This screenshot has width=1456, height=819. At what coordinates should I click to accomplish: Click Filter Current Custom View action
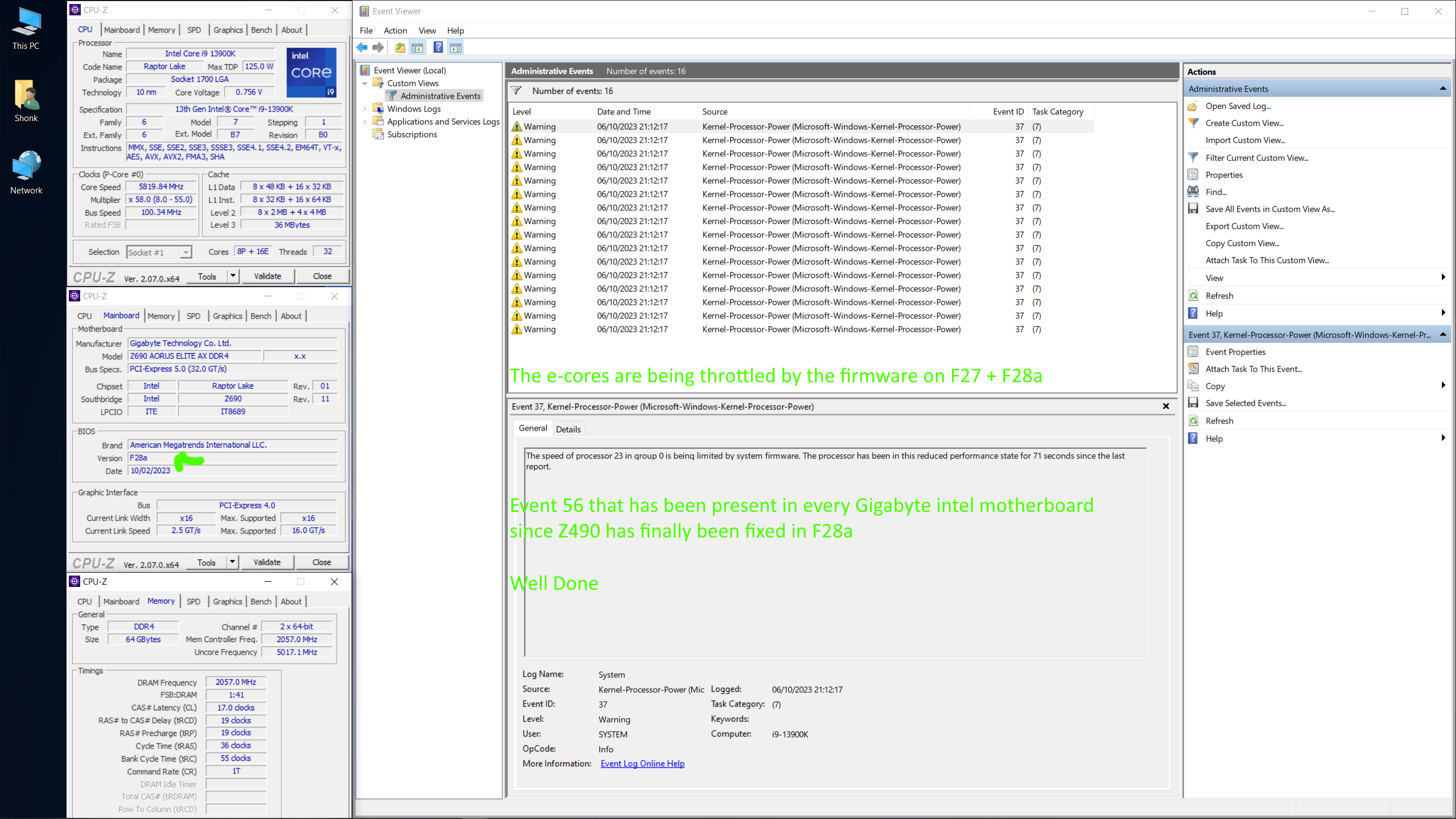click(x=1256, y=158)
